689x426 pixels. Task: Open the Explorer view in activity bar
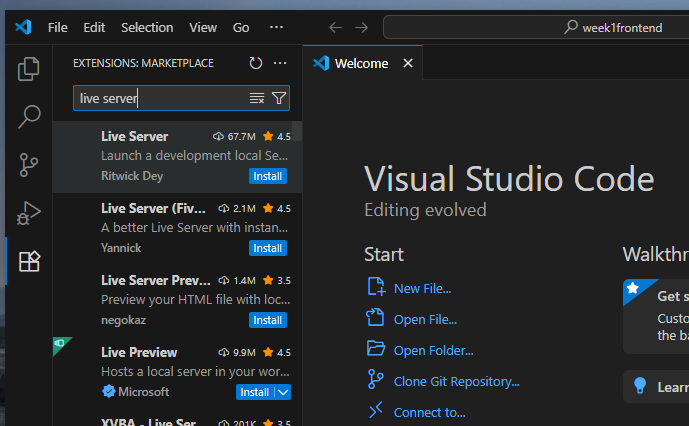29,69
